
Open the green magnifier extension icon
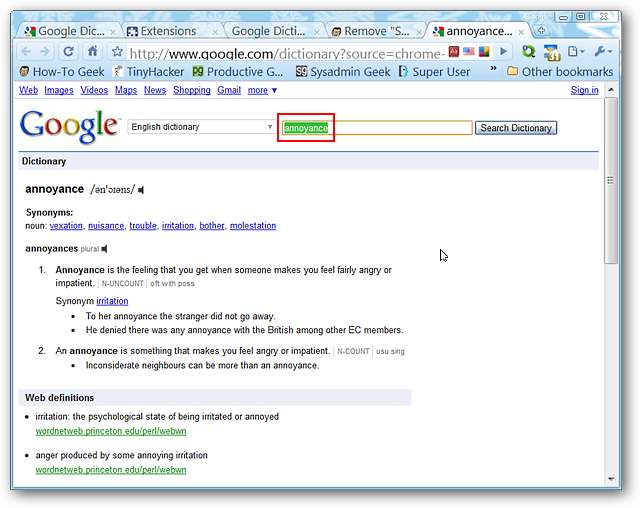[x=529, y=52]
